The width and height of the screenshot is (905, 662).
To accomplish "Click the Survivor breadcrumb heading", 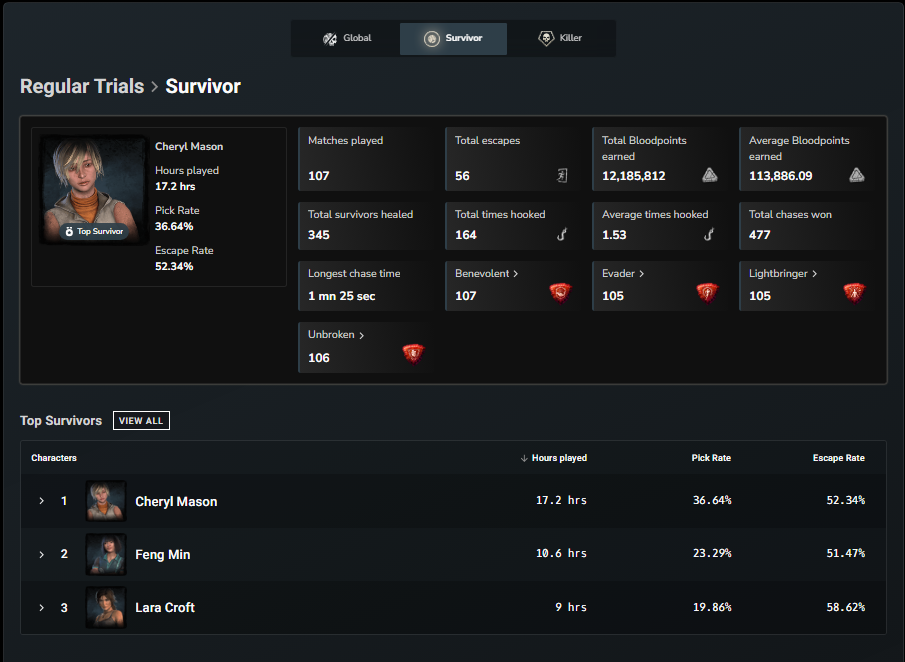I will pos(203,86).
